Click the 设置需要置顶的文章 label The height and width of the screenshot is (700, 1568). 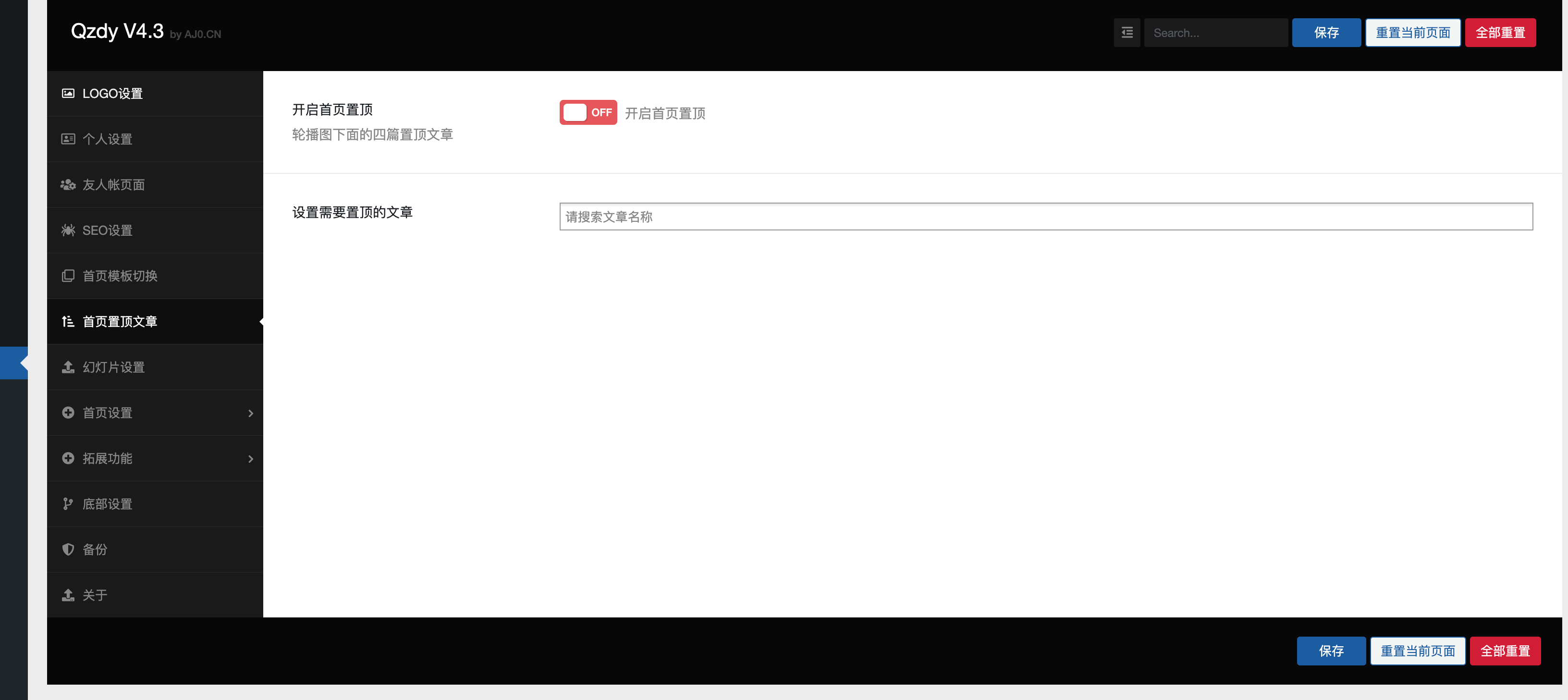[353, 212]
